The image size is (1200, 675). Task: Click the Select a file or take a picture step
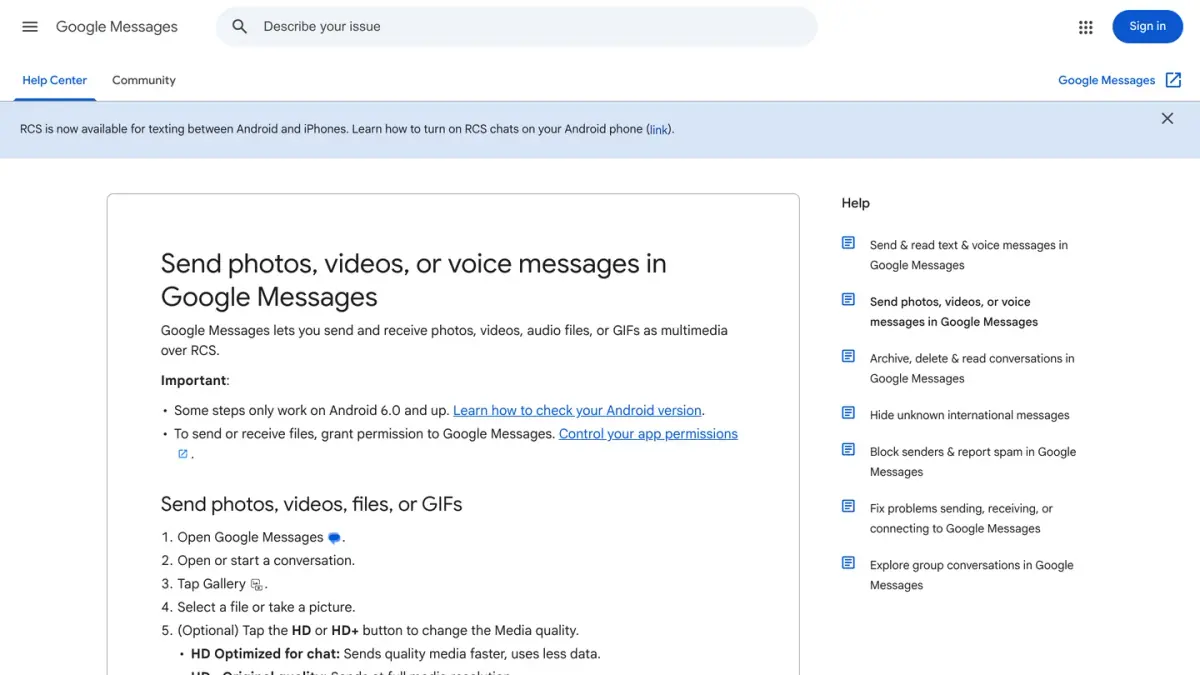pyautogui.click(x=266, y=607)
